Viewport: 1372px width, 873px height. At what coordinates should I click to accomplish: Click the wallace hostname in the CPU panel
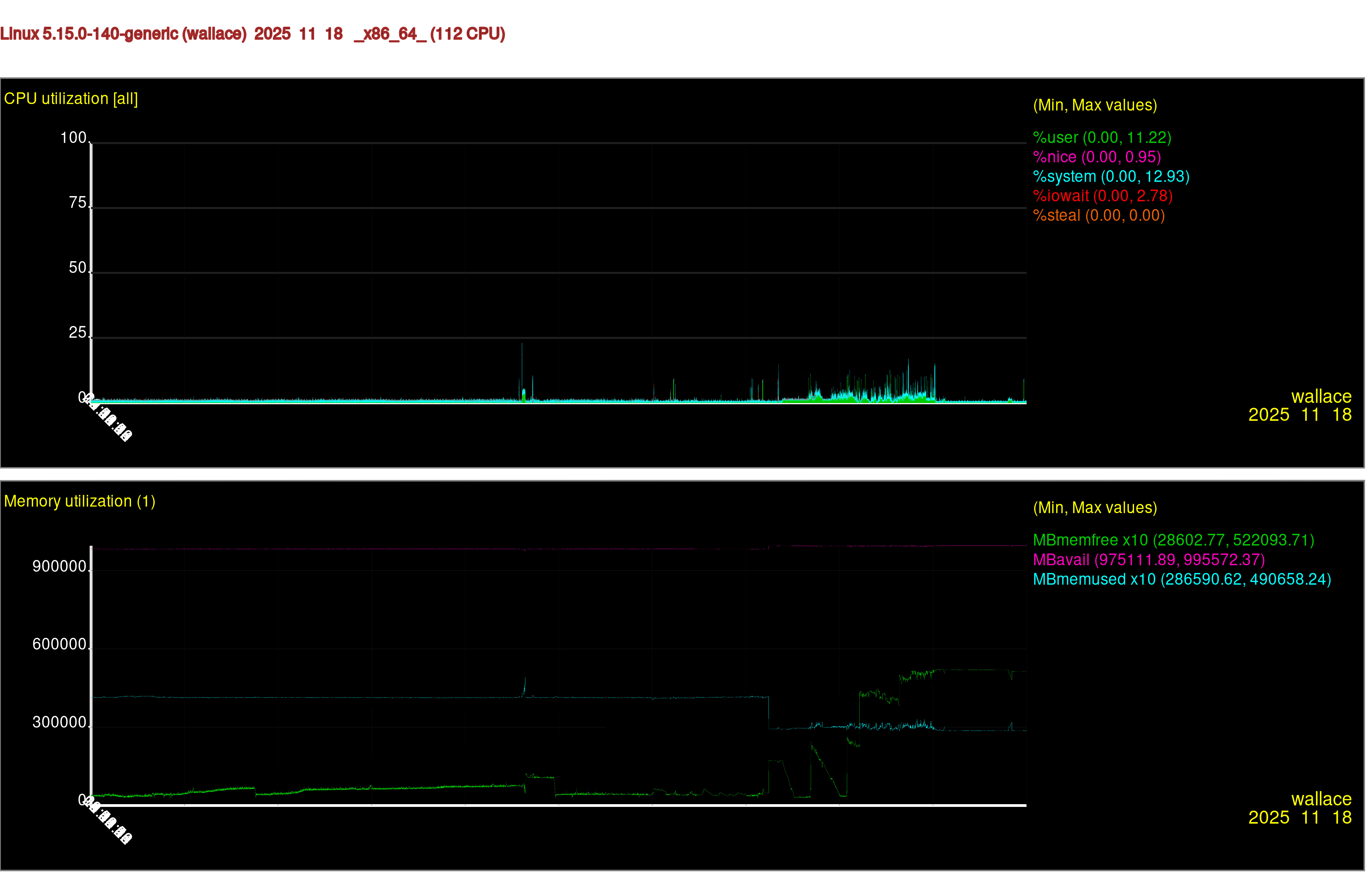1321,396
